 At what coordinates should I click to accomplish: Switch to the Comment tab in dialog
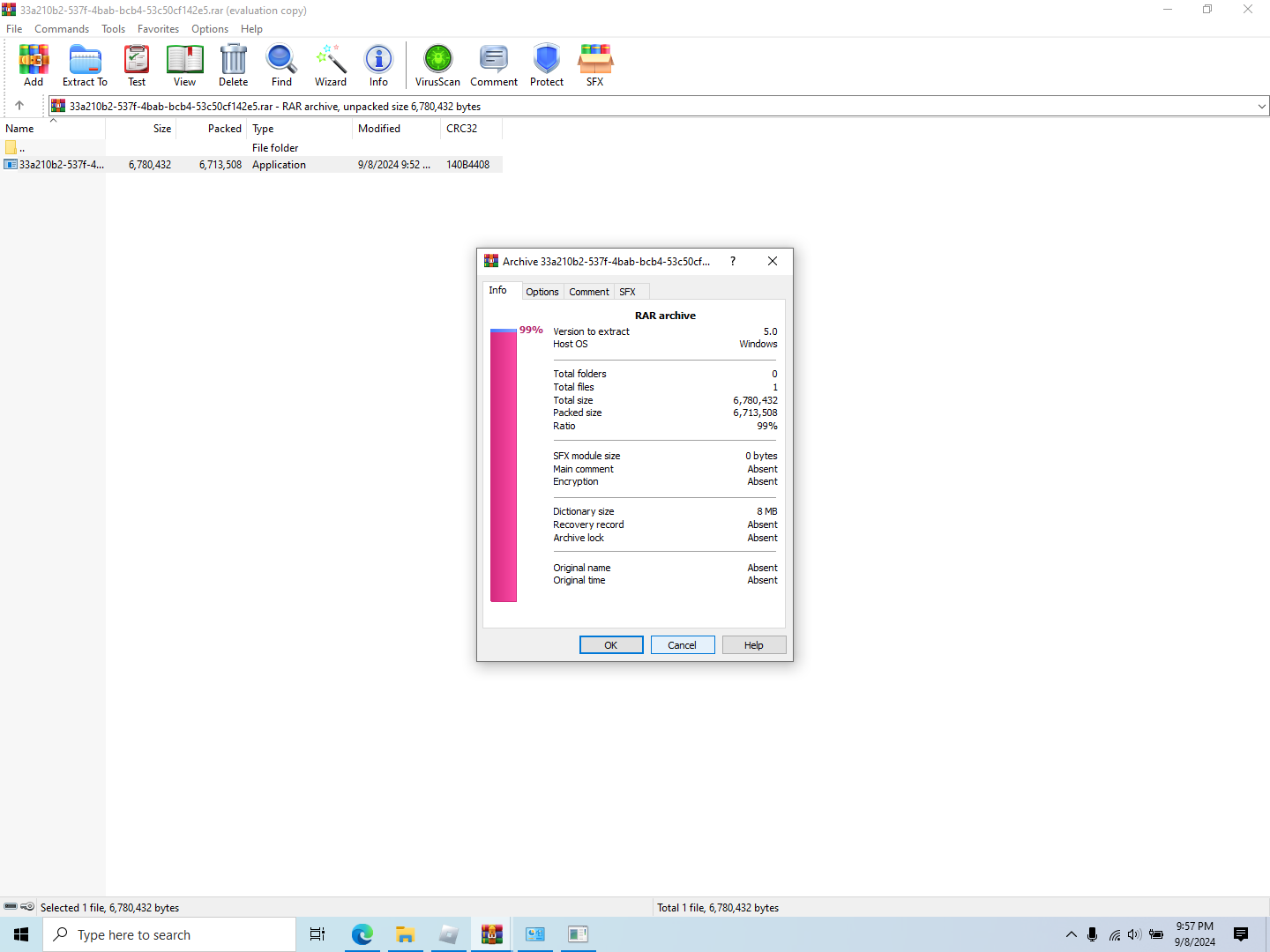[x=589, y=292]
